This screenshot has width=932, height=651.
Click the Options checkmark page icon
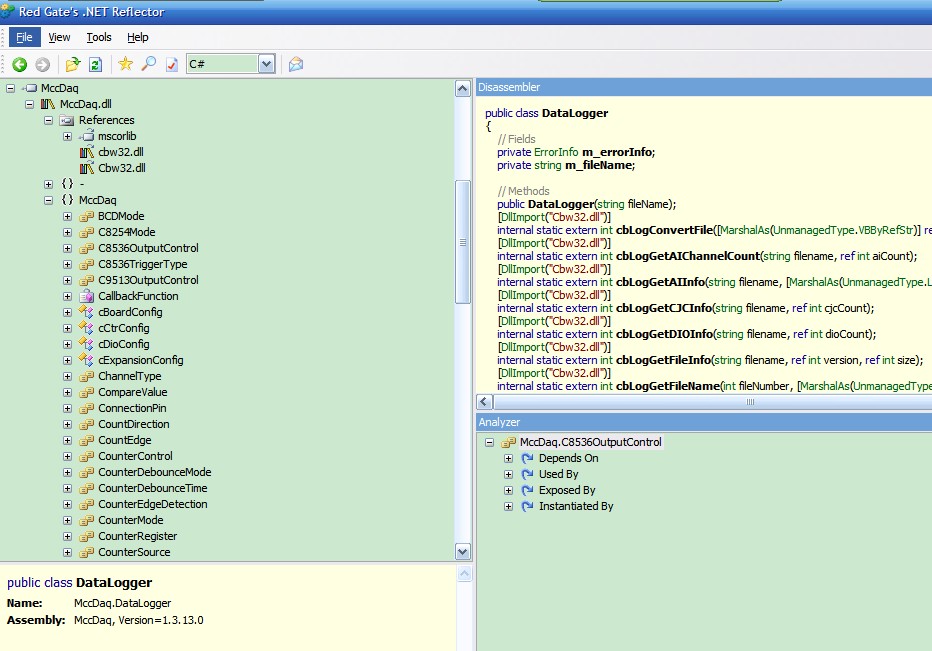point(171,64)
